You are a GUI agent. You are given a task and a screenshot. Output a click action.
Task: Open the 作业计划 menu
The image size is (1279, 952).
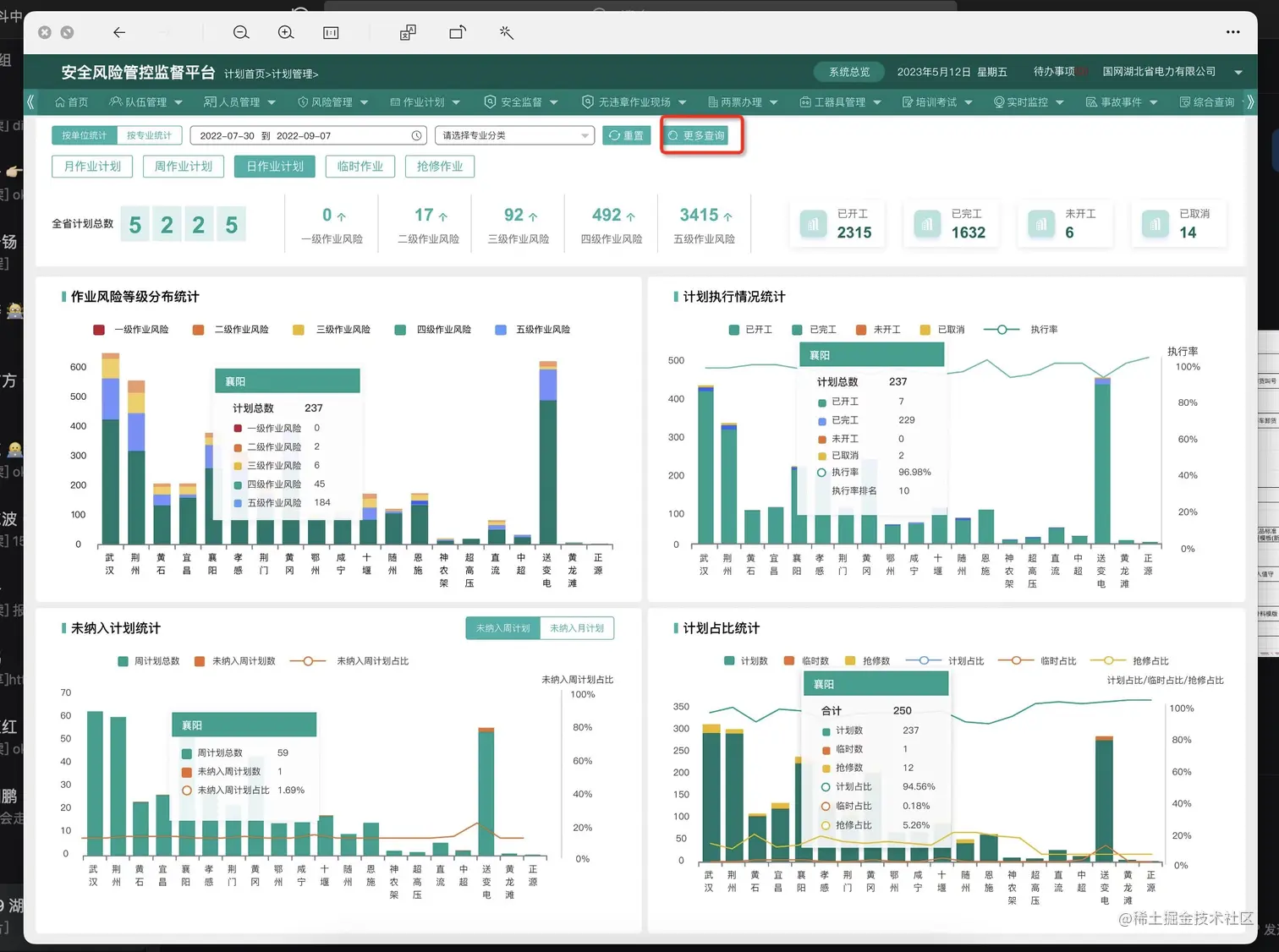(425, 102)
